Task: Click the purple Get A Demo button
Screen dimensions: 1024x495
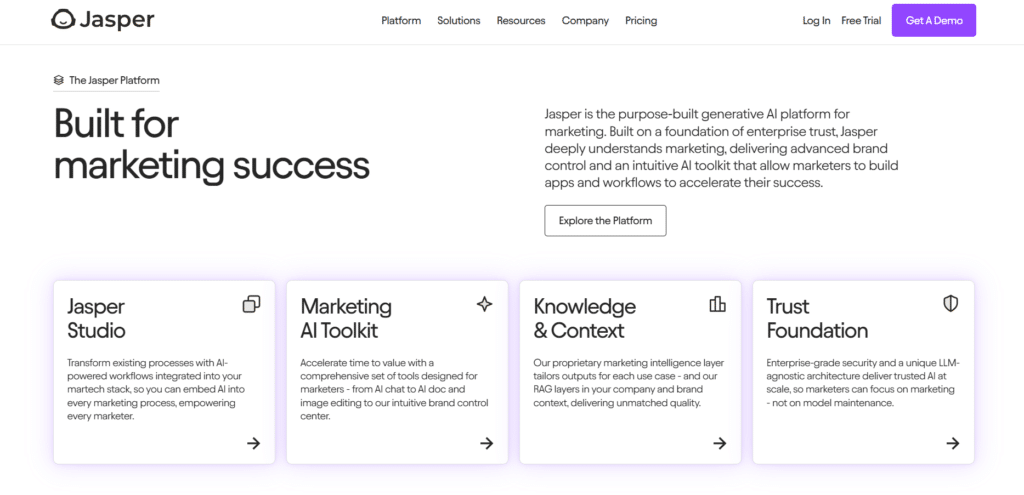Action: (934, 20)
